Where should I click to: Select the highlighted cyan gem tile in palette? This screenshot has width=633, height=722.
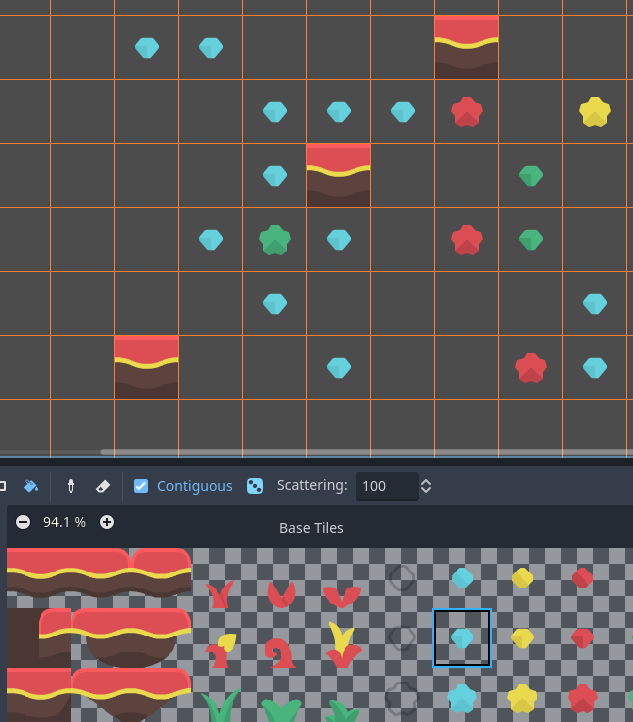(462, 637)
